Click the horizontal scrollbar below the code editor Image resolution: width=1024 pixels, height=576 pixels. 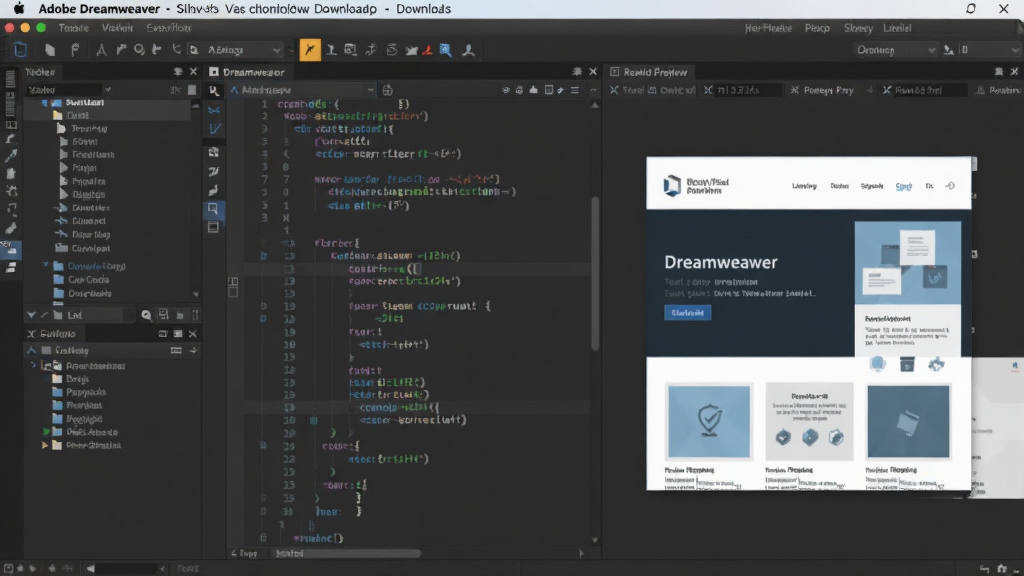coord(345,553)
